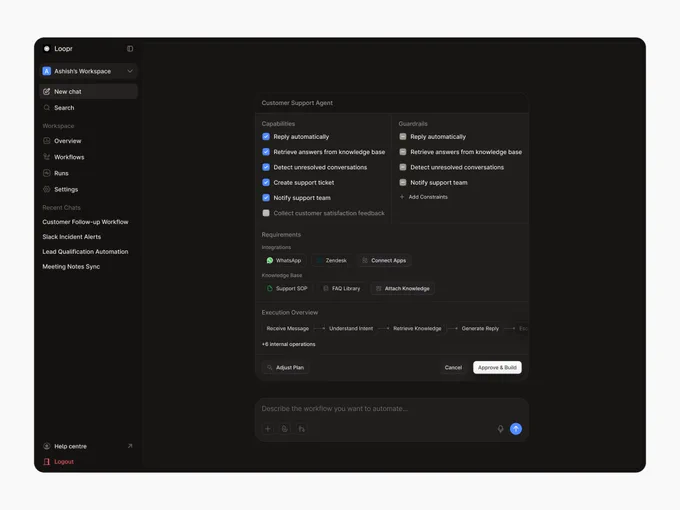Select the Support SOP knowledge chip
Screen dimensions: 680x510
pos(287,288)
